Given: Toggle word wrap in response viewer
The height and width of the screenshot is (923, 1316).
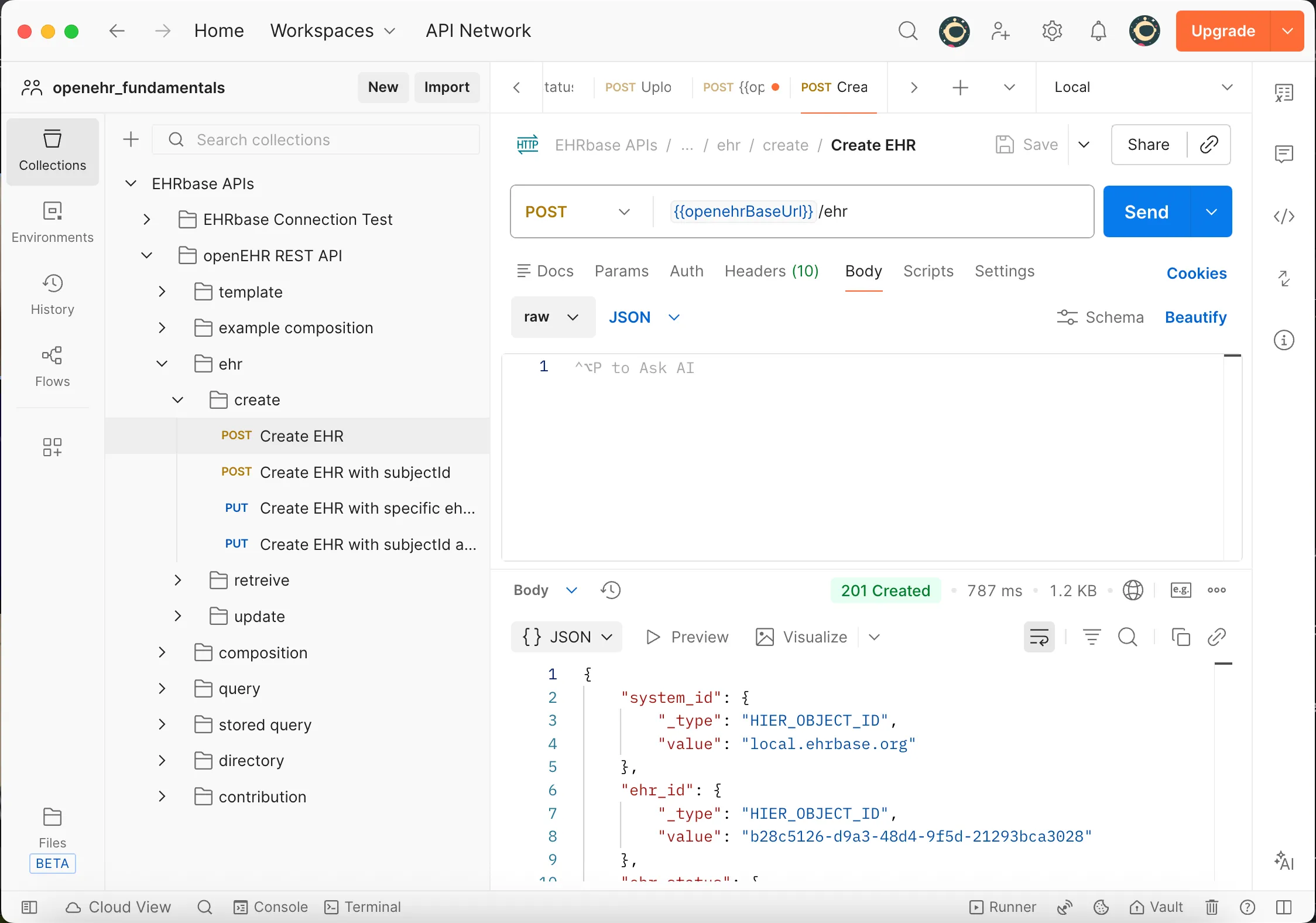Looking at the screenshot, I should (x=1039, y=637).
